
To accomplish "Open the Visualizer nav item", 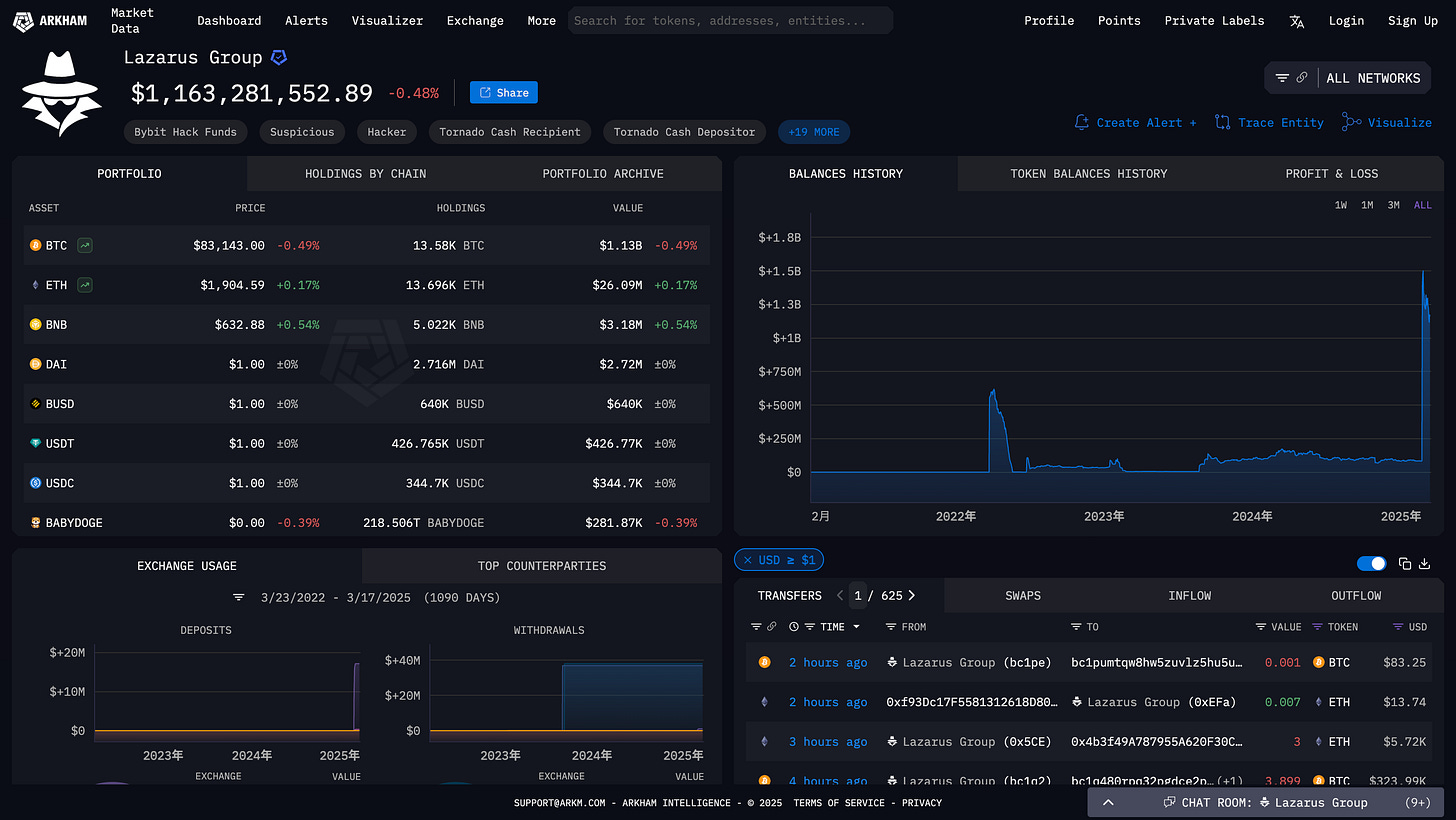I will pyautogui.click(x=387, y=21).
